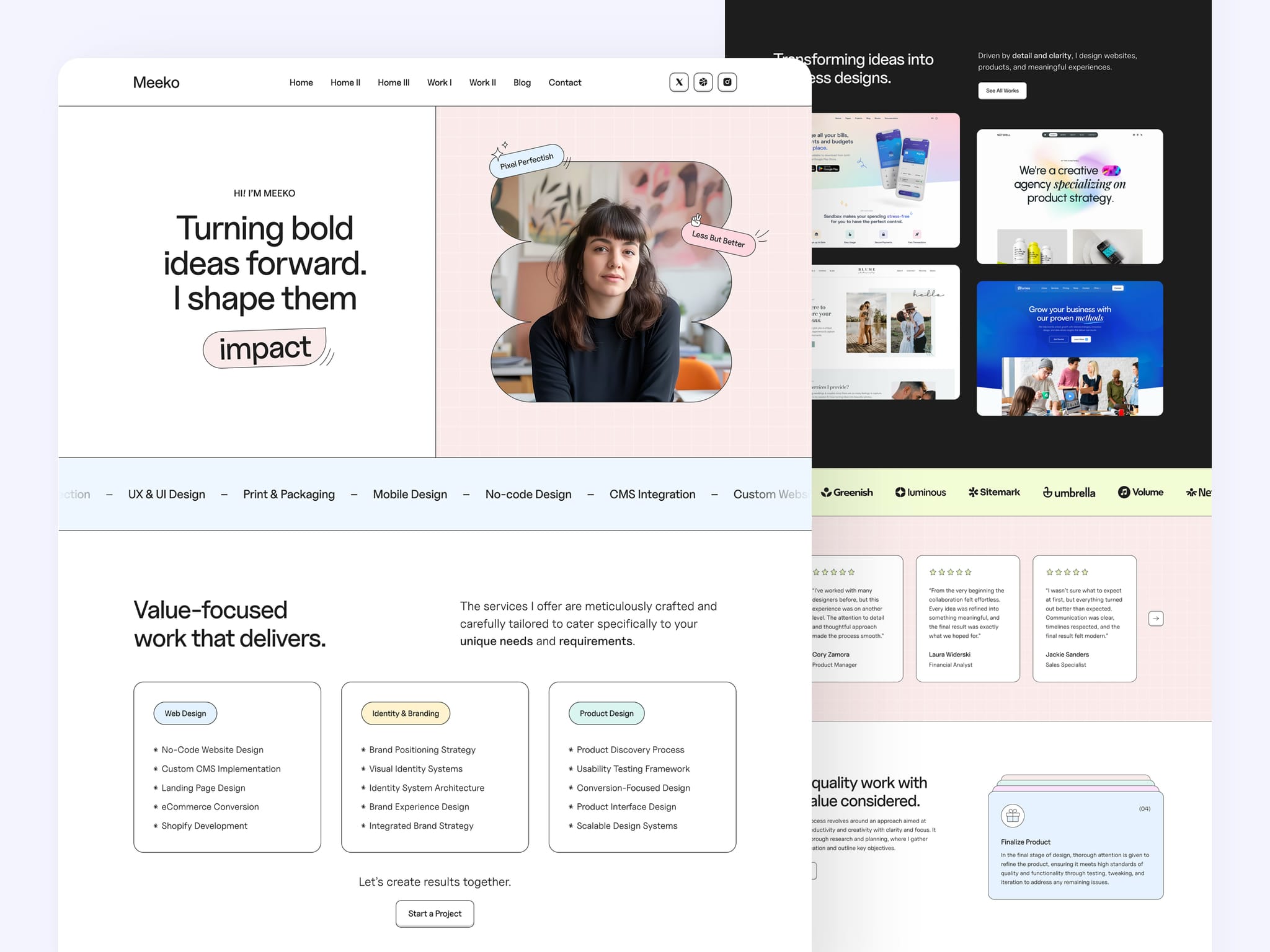Click 'eCommerce Conversion' list item
Screen dimensions: 1270x952
point(210,807)
